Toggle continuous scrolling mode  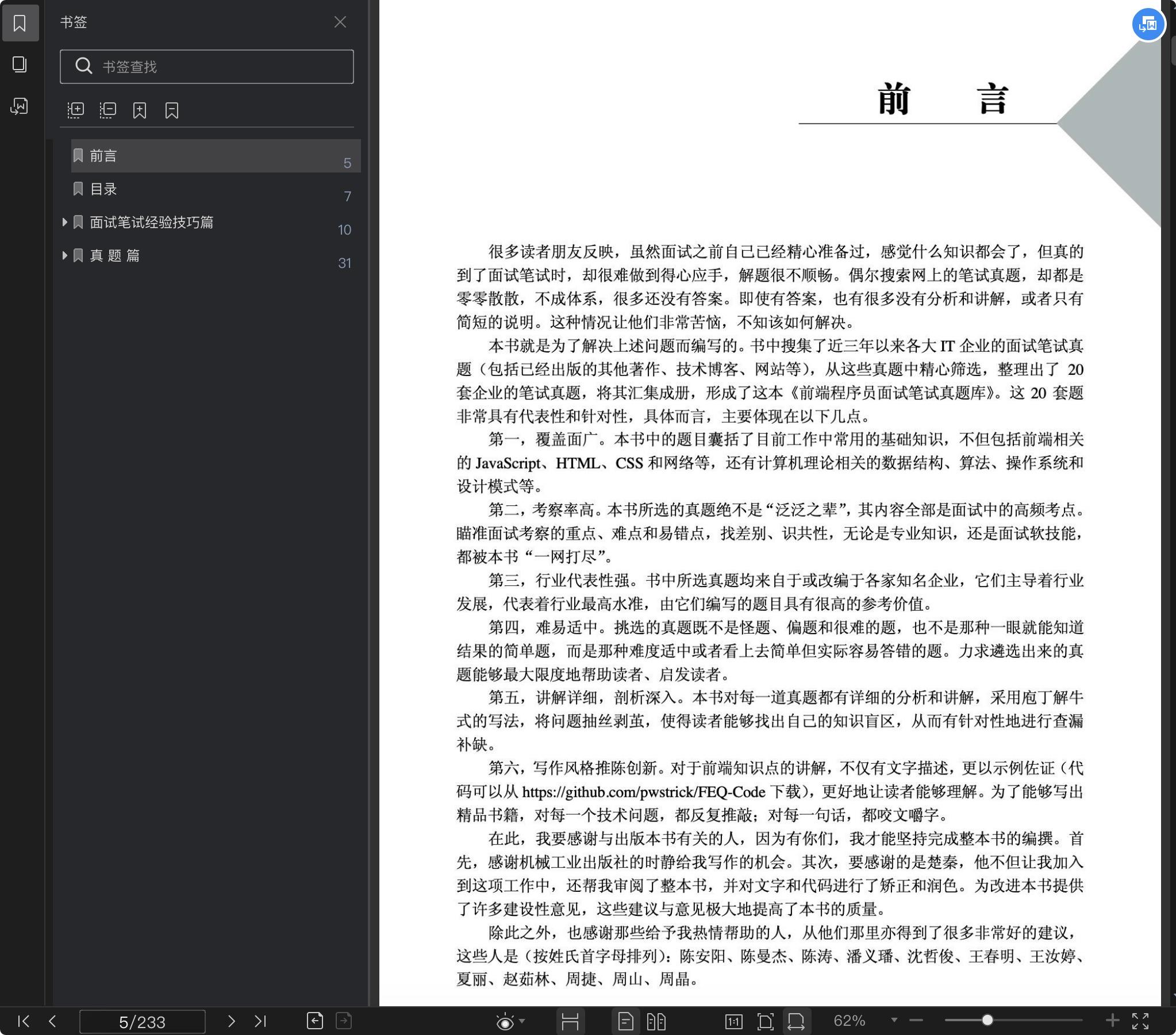pyautogui.click(x=570, y=1022)
